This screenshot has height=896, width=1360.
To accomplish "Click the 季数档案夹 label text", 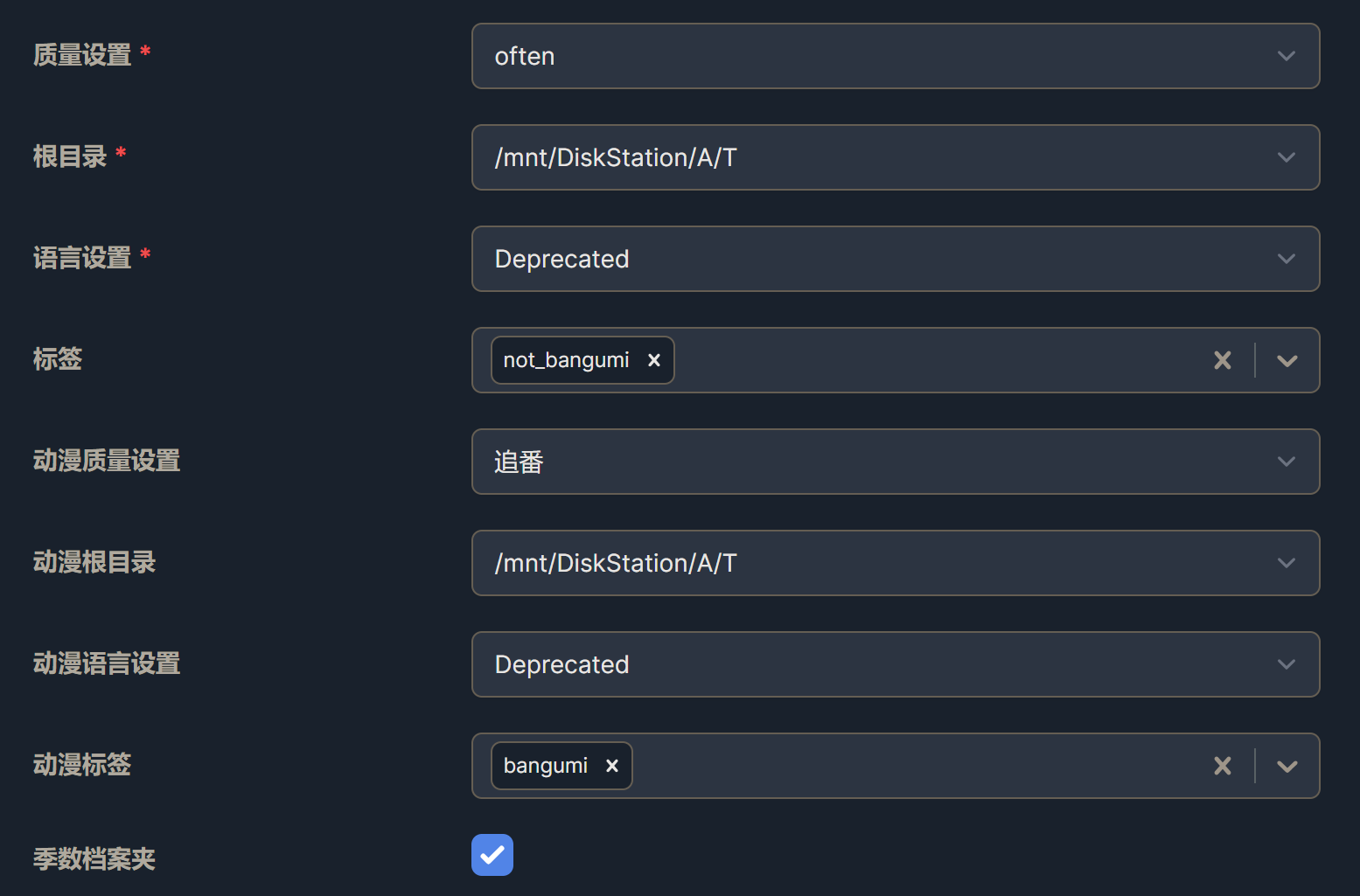I will [x=94, y=858].
